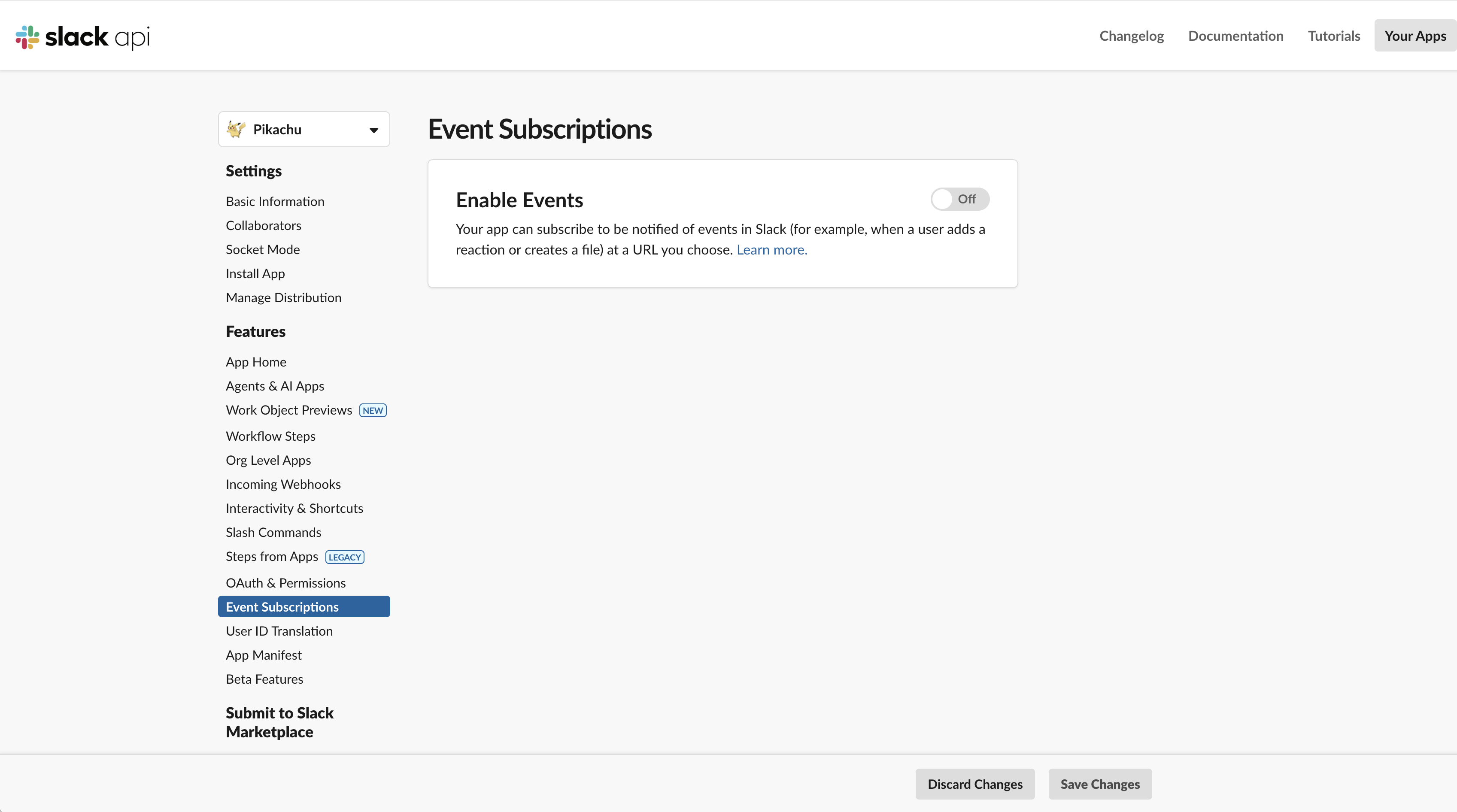Toggle the Enable Events switch on
Image resolution: width=1457 pixels, height=812 pixels.
tap(960, 199)
